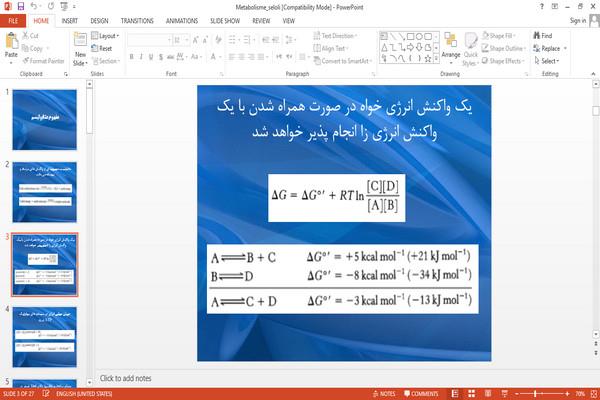This screenshot has width=600, height=400.
Task: Switch to Reading View icon
Action: pyautogui.click(x=488, y=393)
